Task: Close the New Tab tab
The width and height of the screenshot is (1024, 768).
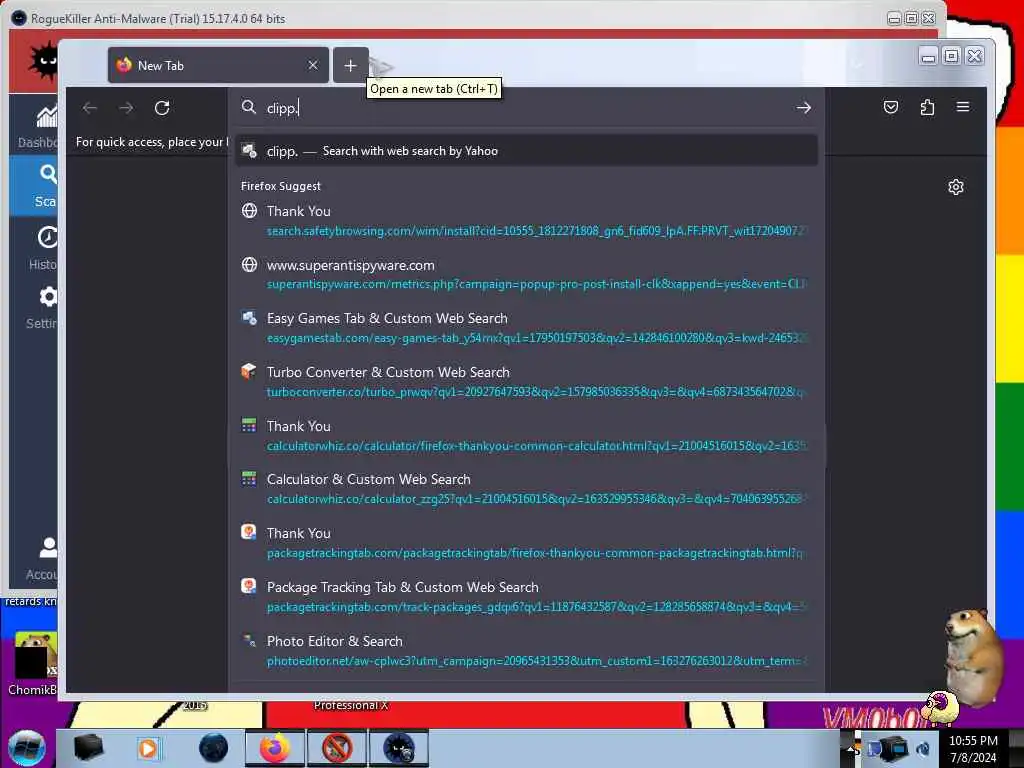Action: pyautogui.click(x=313, y=65)
